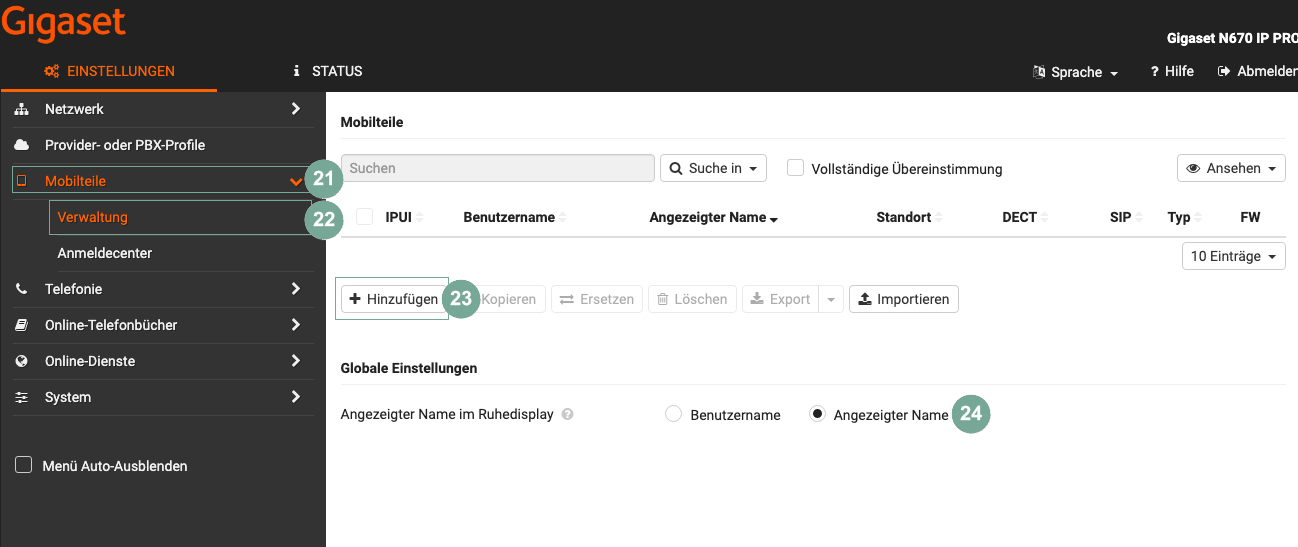
Task: Click the DECT column sort arrows
Action: pyautogui.click(x=1046, y=217)
